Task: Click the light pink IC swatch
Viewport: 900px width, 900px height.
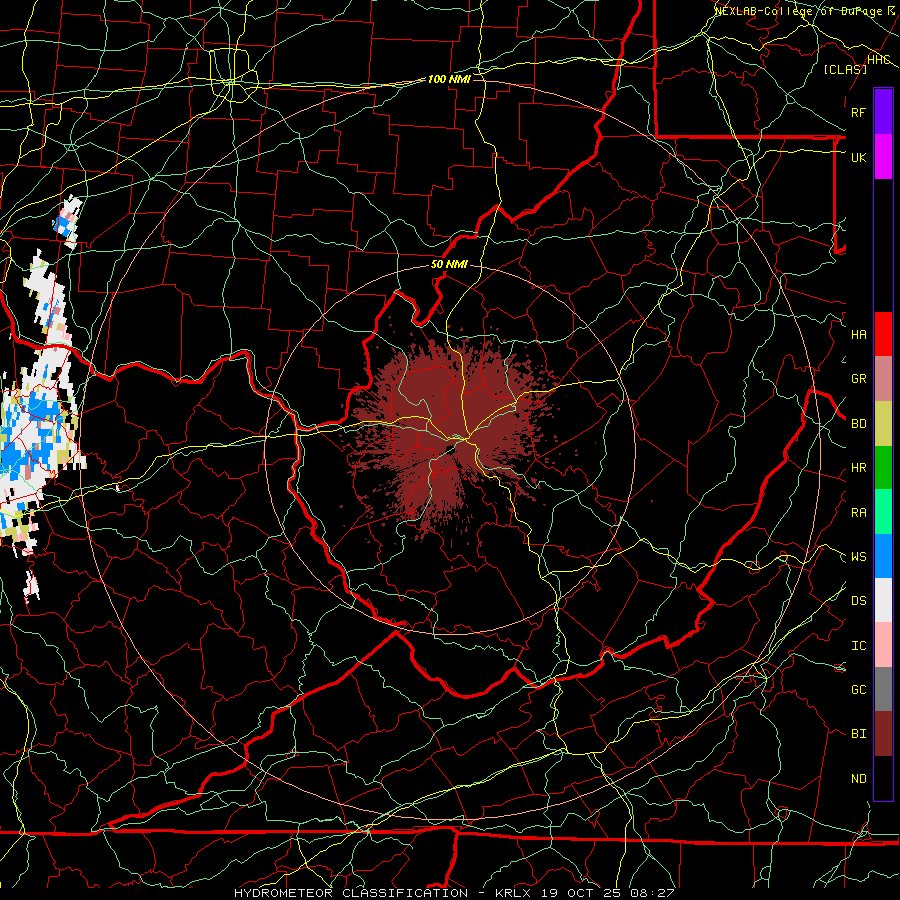Action: coord(883,645)
